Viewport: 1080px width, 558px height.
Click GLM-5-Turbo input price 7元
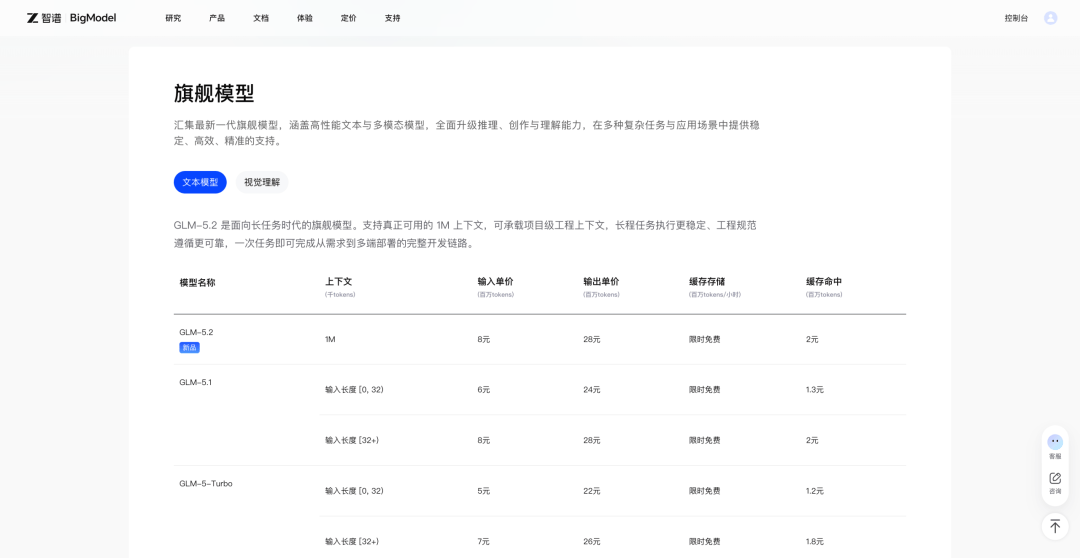click(484, 541)
